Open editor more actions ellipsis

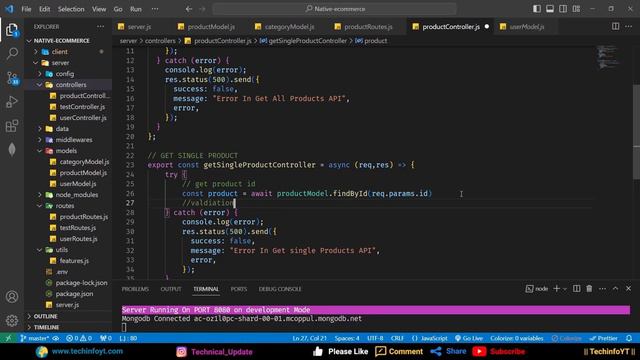(x=628, y=27)
